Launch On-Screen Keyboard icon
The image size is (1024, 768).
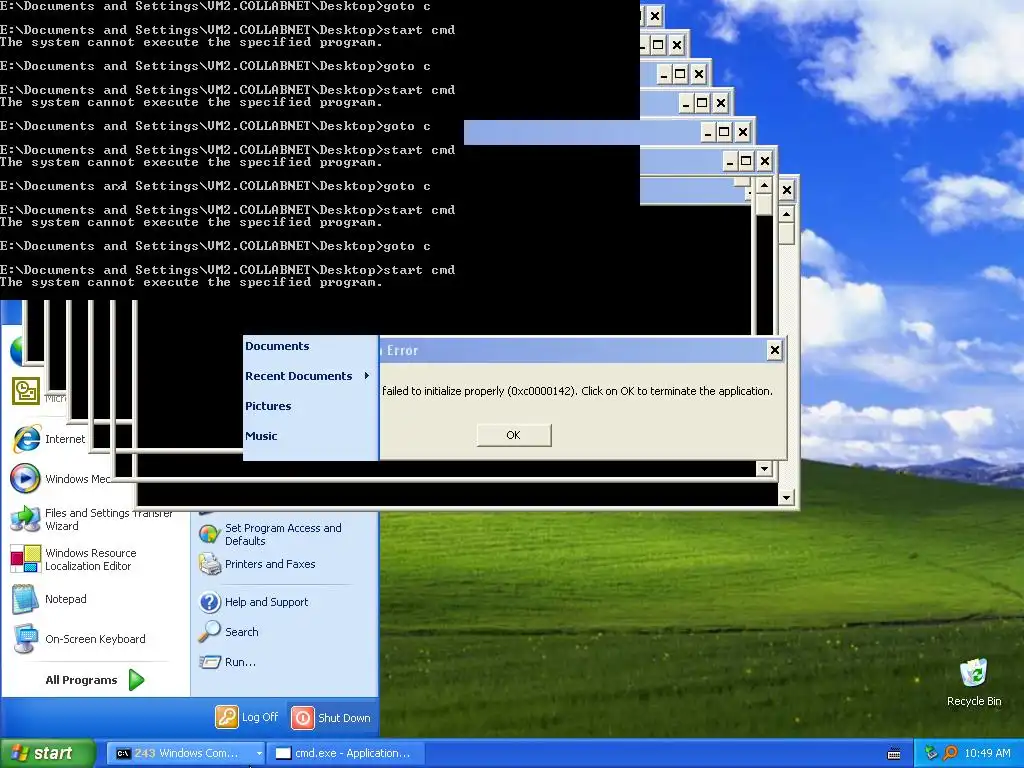(25, 639)
